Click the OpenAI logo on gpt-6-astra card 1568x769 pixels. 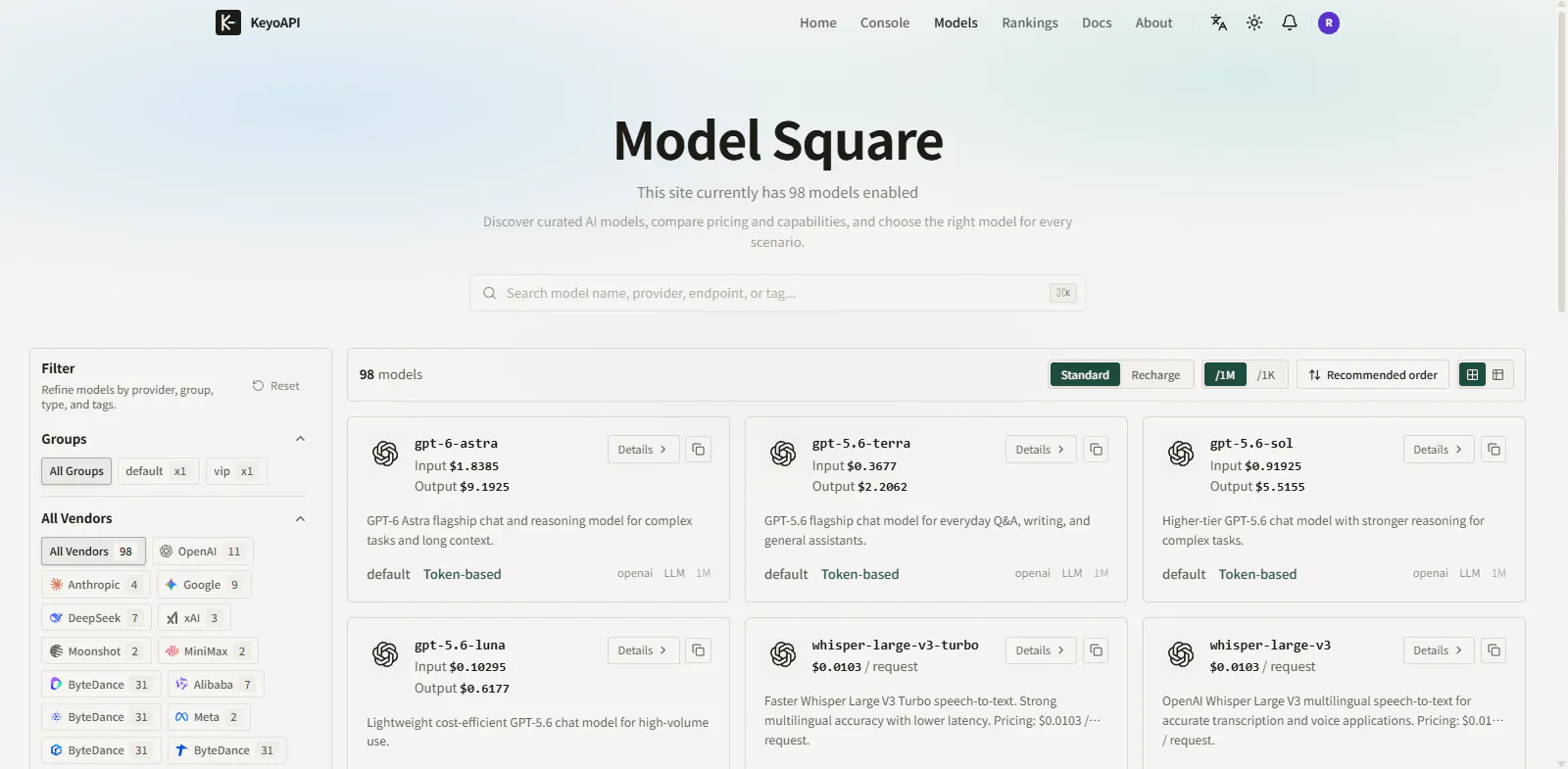385,454
